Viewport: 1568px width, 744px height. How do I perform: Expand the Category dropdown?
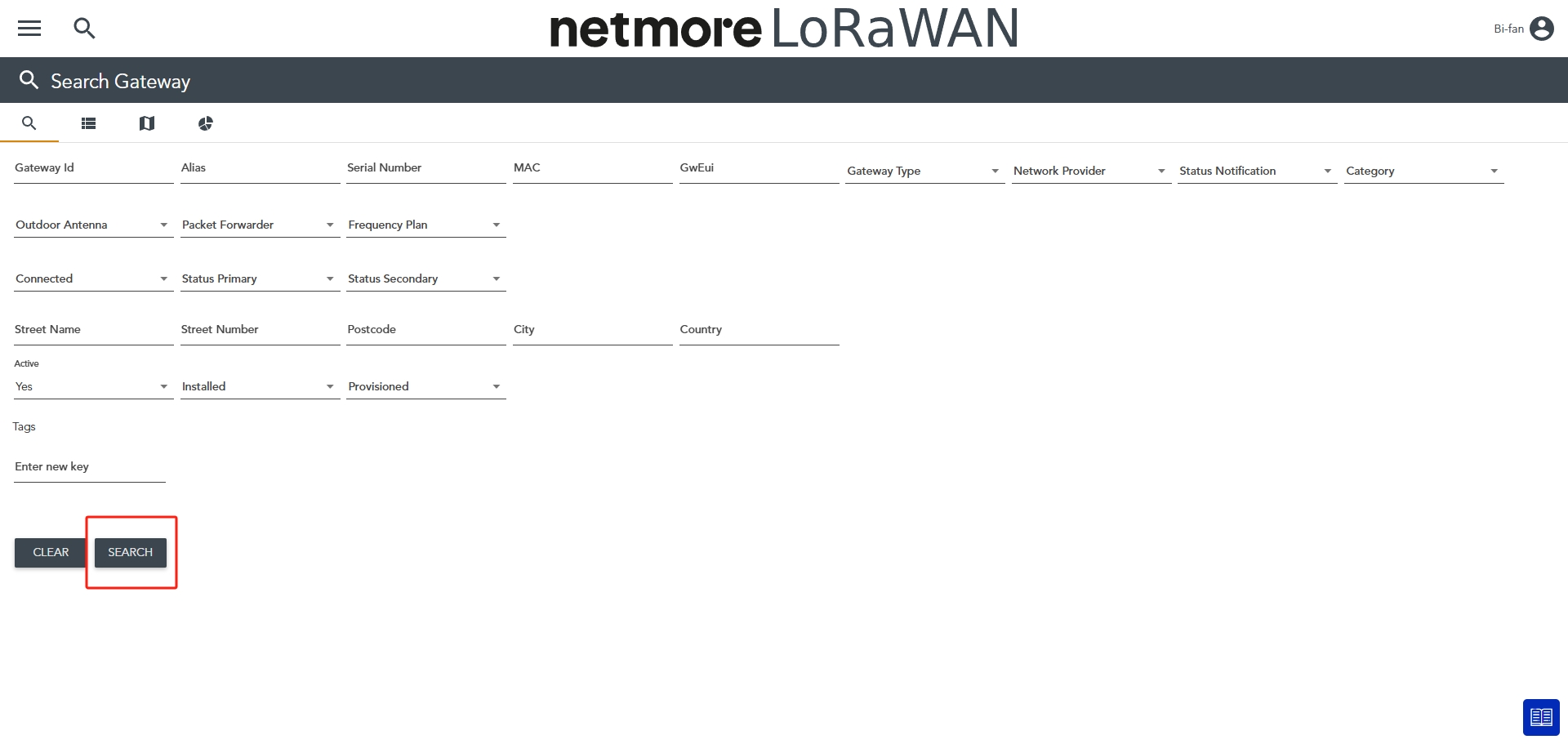(x=1424, y=171)
